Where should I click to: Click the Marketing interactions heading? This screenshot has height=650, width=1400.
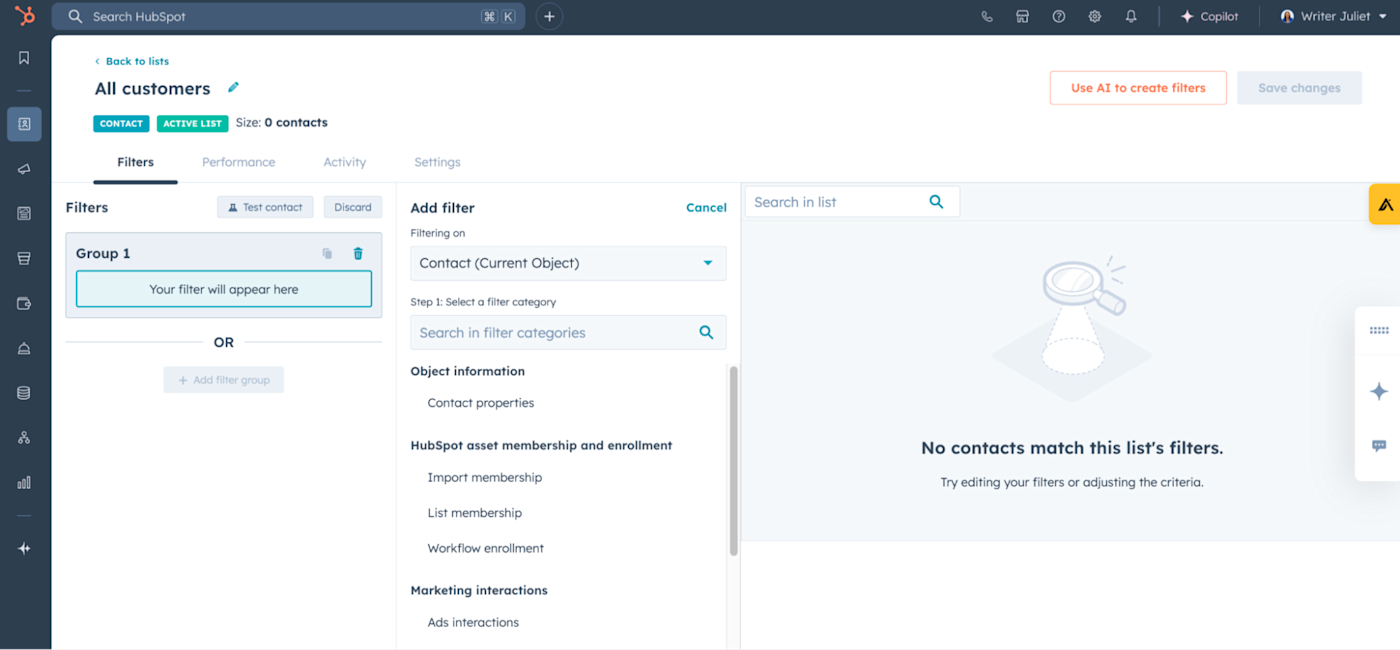tap(479, 590)
